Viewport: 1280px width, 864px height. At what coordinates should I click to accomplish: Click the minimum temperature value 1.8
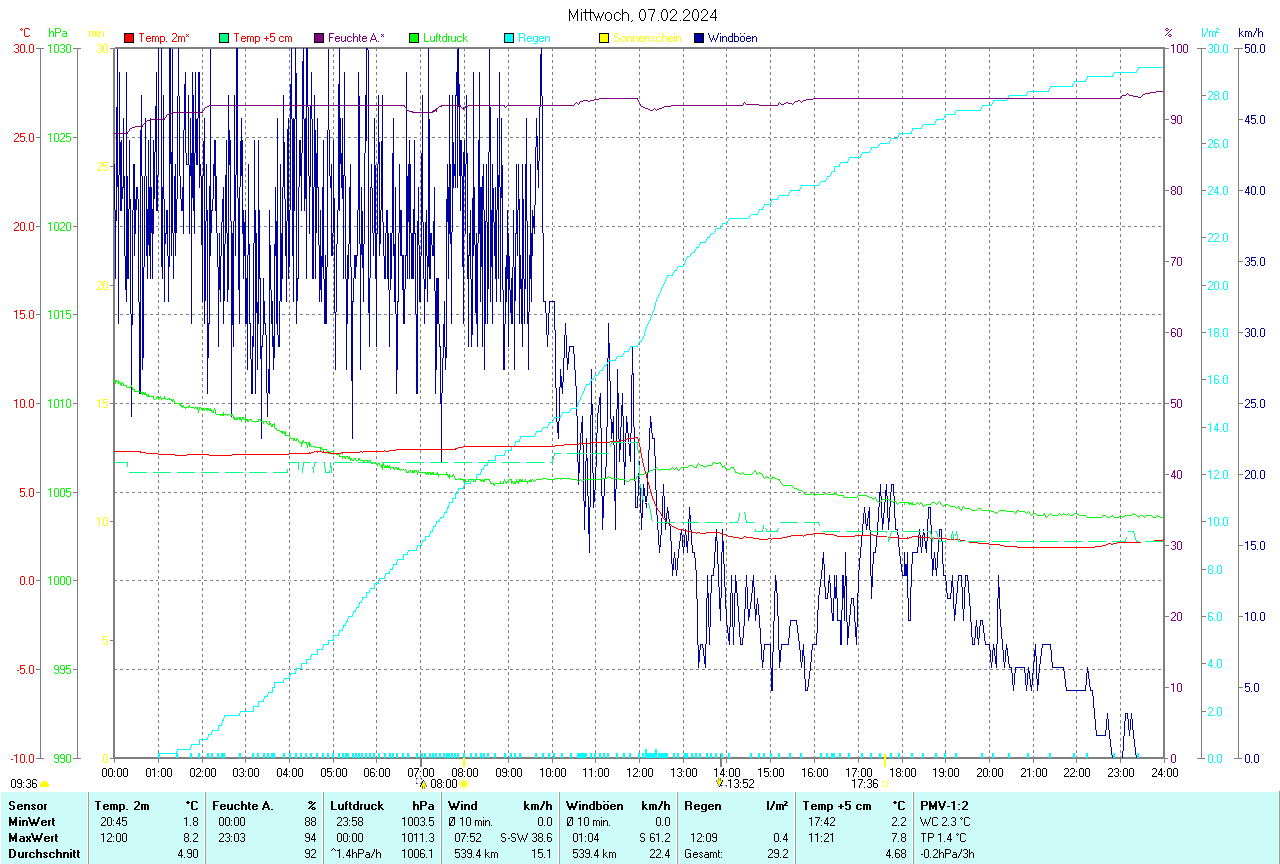(192, 821)
